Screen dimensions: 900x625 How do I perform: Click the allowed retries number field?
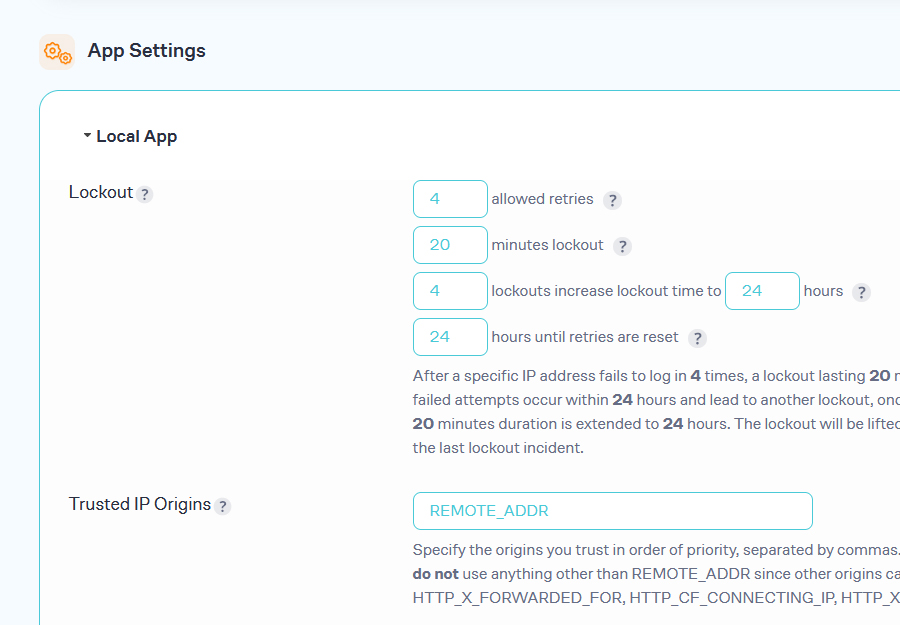click(x=450, y=199)
